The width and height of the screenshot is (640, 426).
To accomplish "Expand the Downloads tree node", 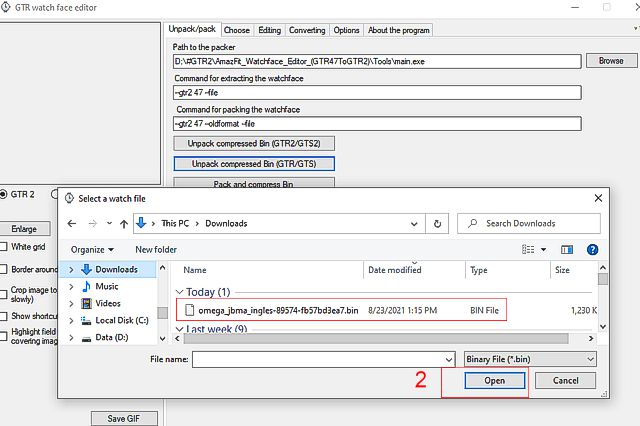I will pyautogui.click(x=71, y=269).
